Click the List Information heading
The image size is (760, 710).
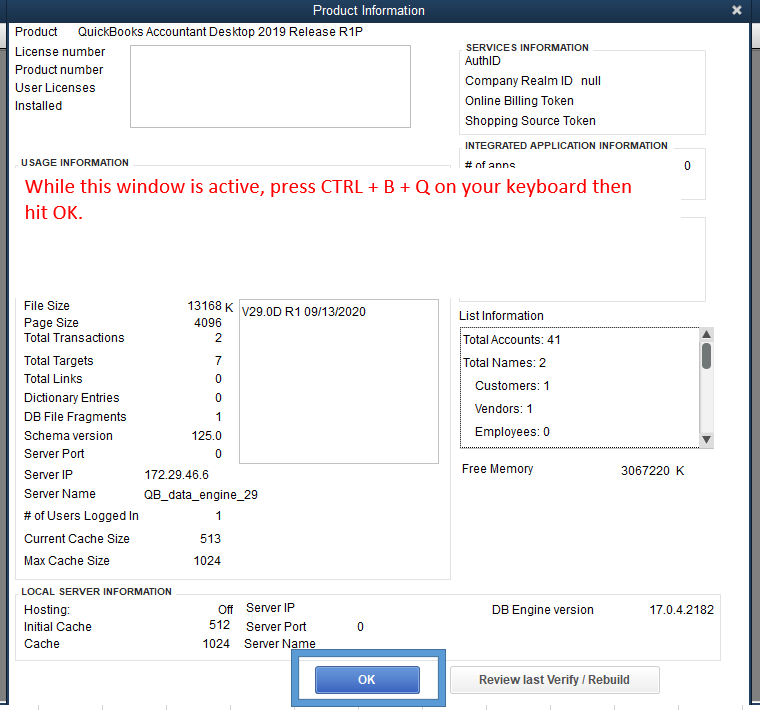pyautogui.click(x=501, y=316)
